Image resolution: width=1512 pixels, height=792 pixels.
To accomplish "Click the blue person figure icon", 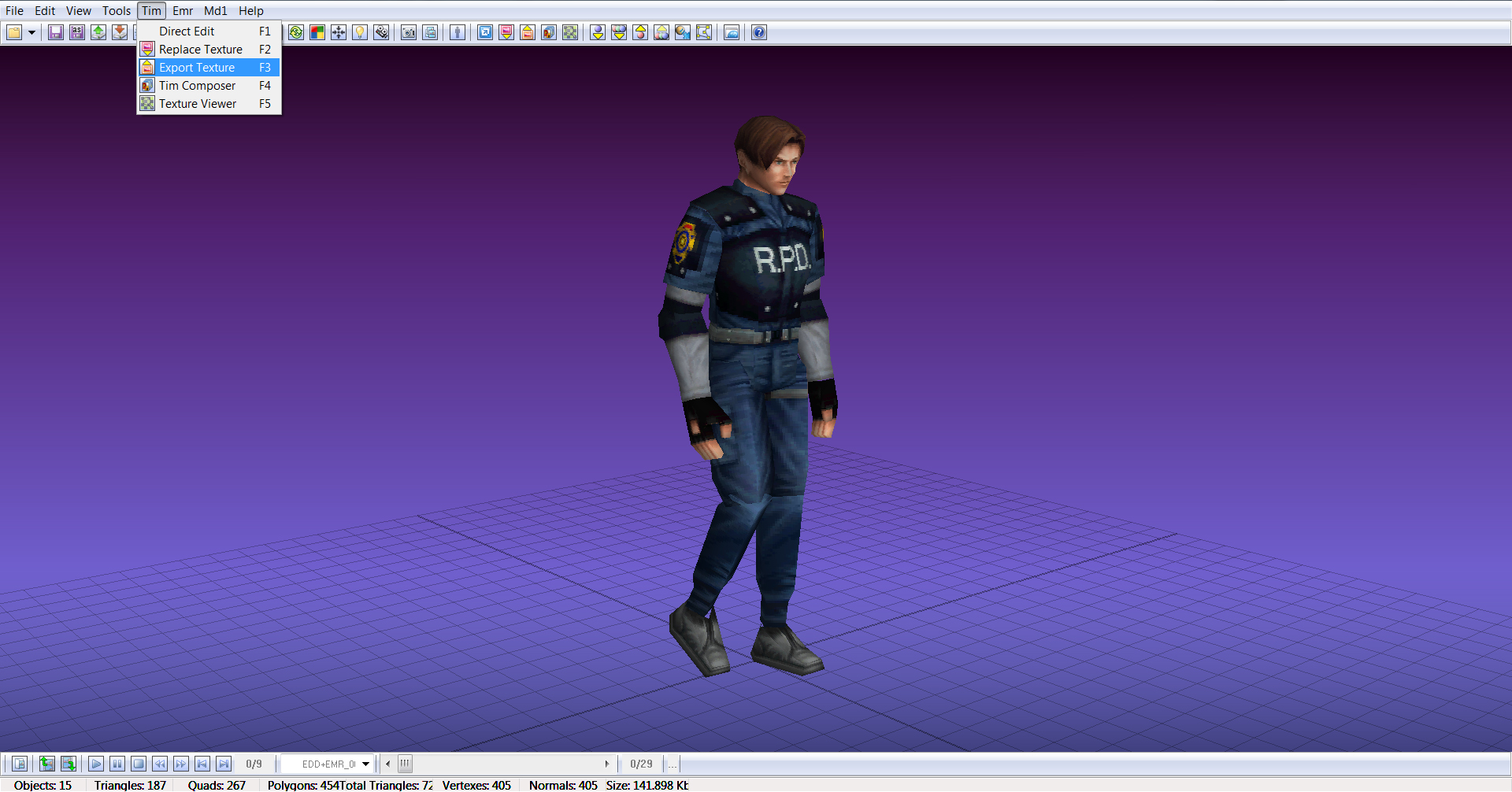I will [458, 32].
